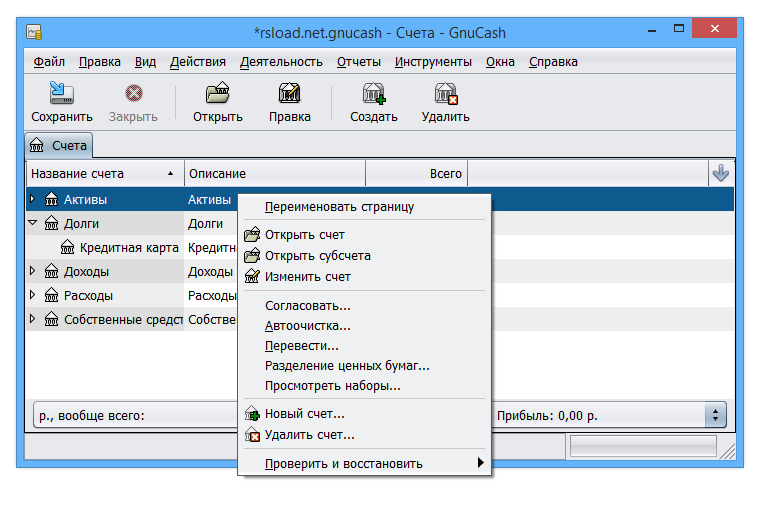Click the folder icon next to Открыть субсчета

(252, 255)
